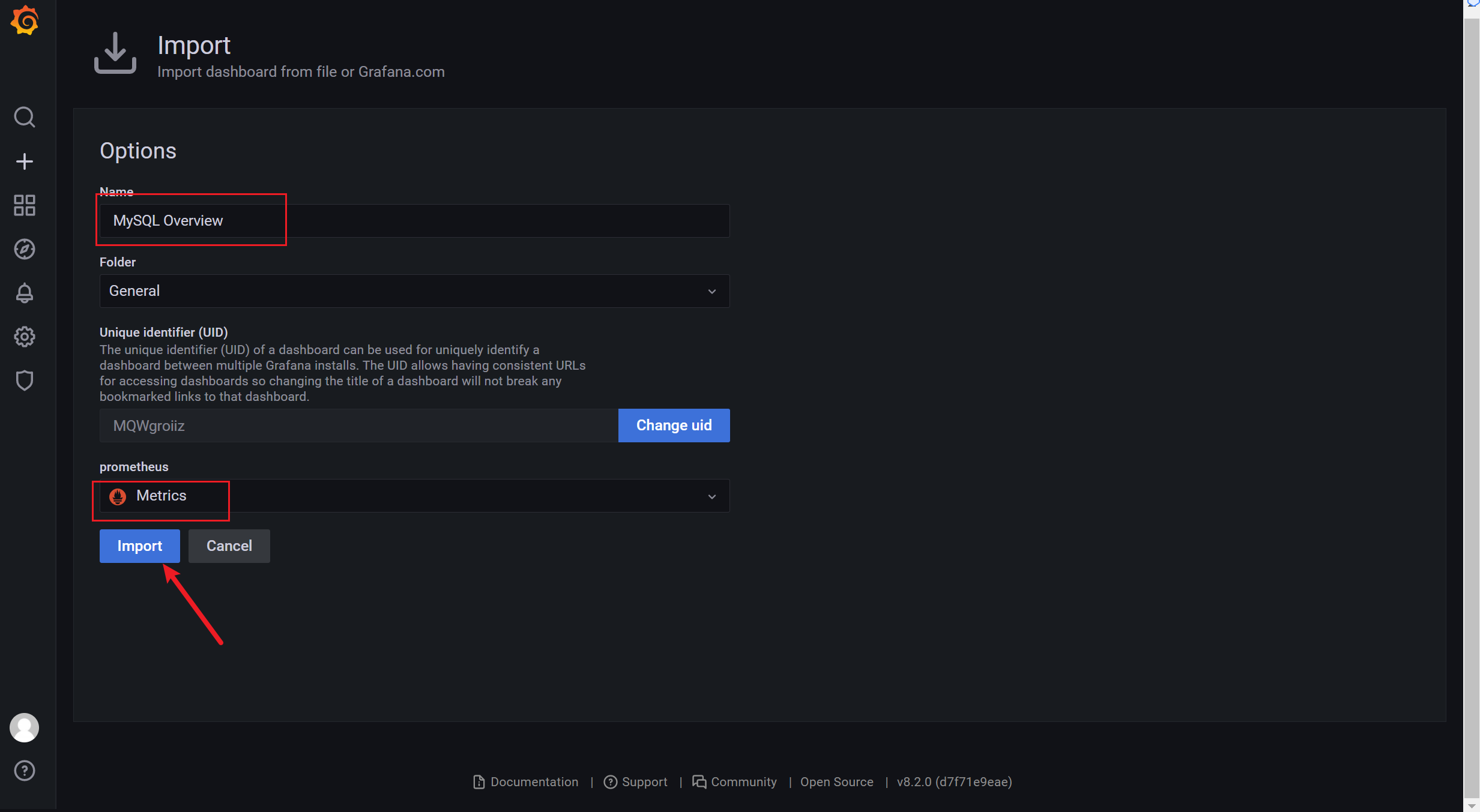This screenshot has height=812, width=1480.
Task: Click the chevron in the Folder dropdown
Action: (712, 292)
